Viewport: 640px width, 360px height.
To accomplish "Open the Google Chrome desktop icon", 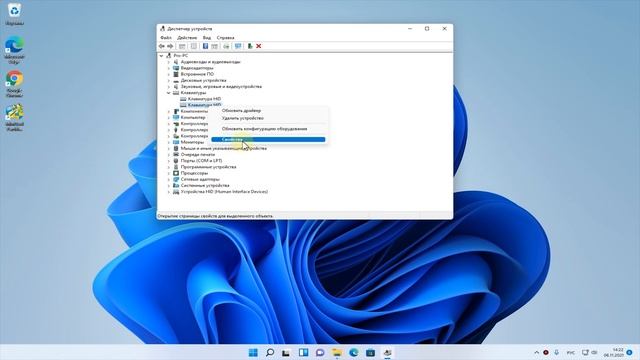I will click(x=14, y=84).
